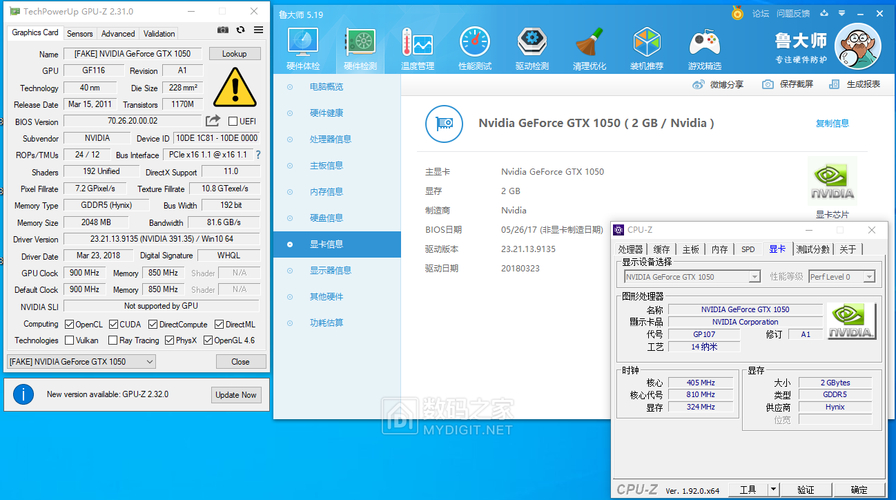Switch to the 主板 tab in CPU-Z
This screenshot has height=500, width=896.
coord(691,249)
